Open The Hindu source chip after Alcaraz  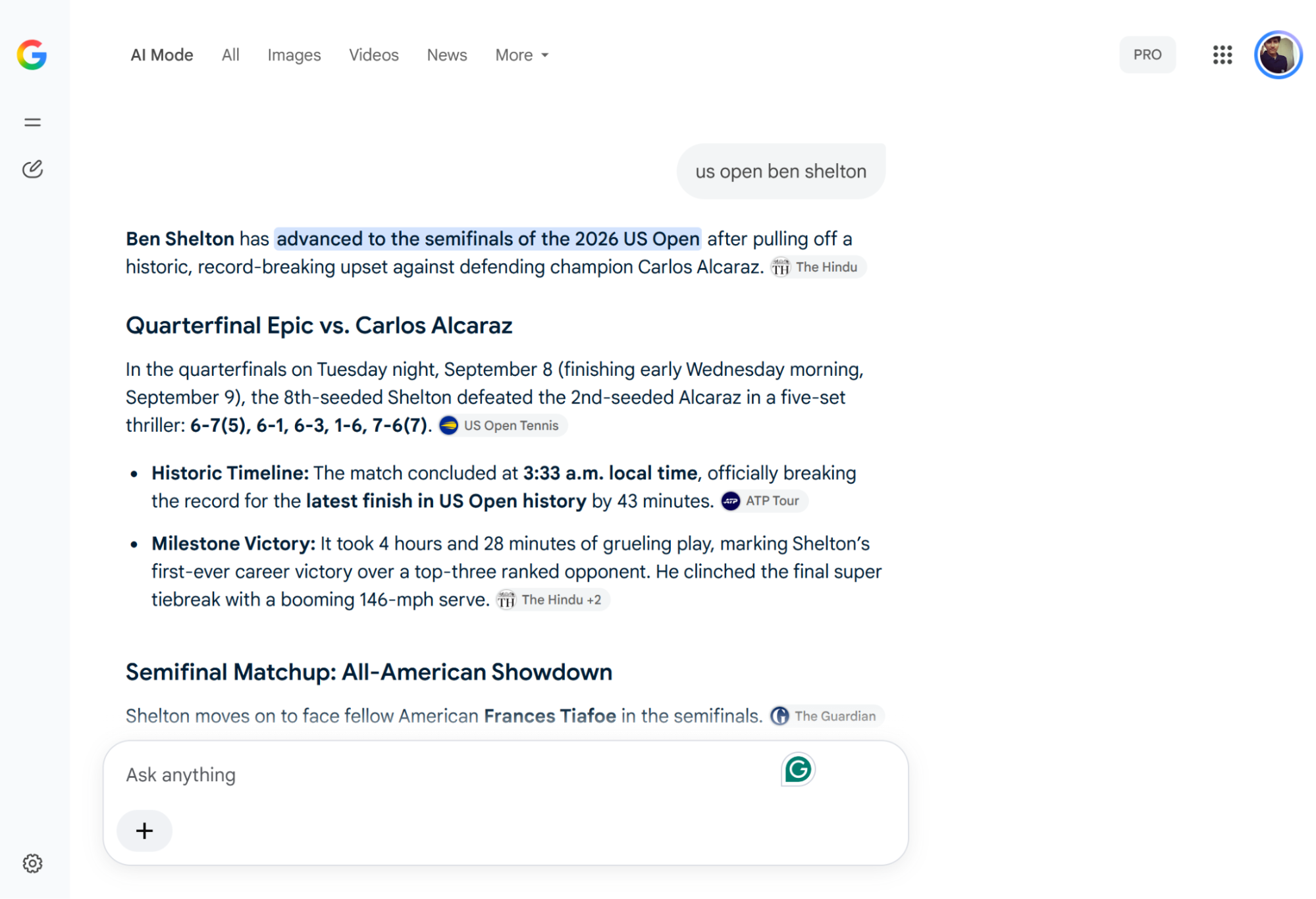(x=818, y=267)
